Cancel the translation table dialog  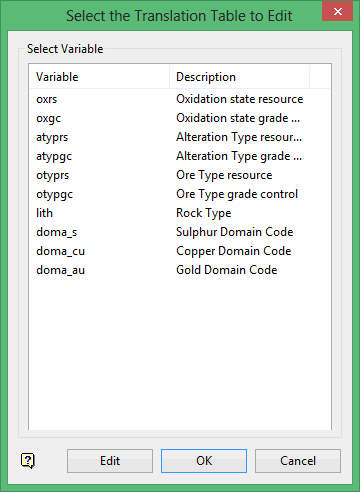click(298, 461)
